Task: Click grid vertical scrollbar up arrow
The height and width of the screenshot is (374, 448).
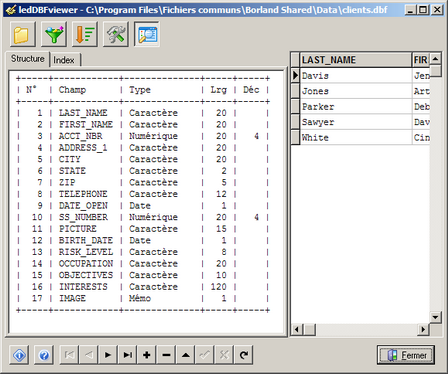Action: (x=435, y=59)
